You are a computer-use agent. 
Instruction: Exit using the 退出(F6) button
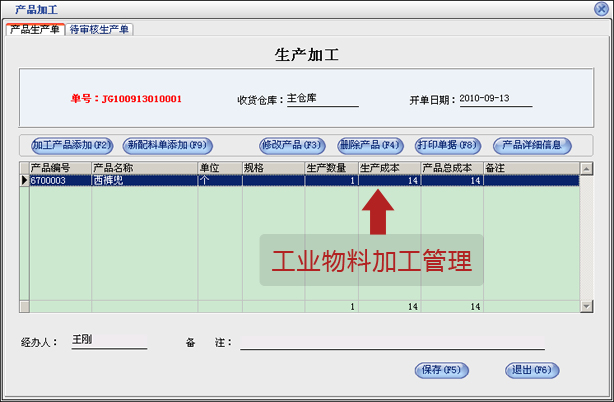pos(531,370)
